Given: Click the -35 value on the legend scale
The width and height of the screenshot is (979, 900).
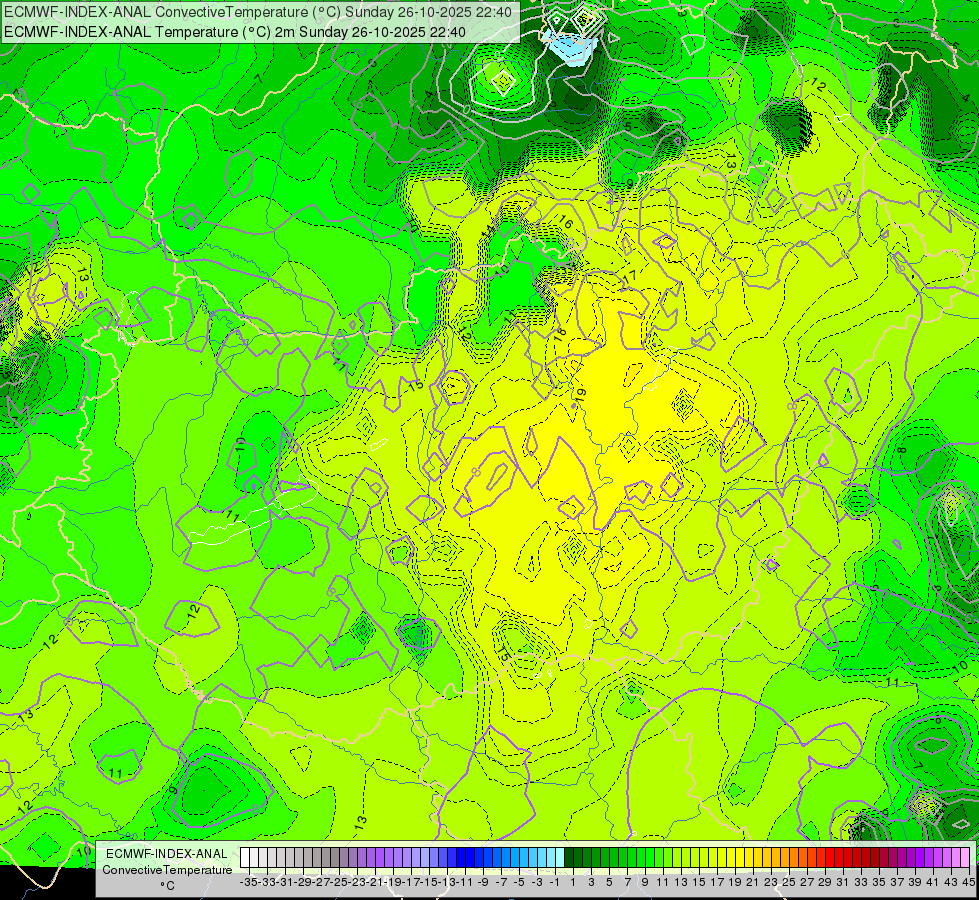Looking at the screenshot, I should [248, 882].
